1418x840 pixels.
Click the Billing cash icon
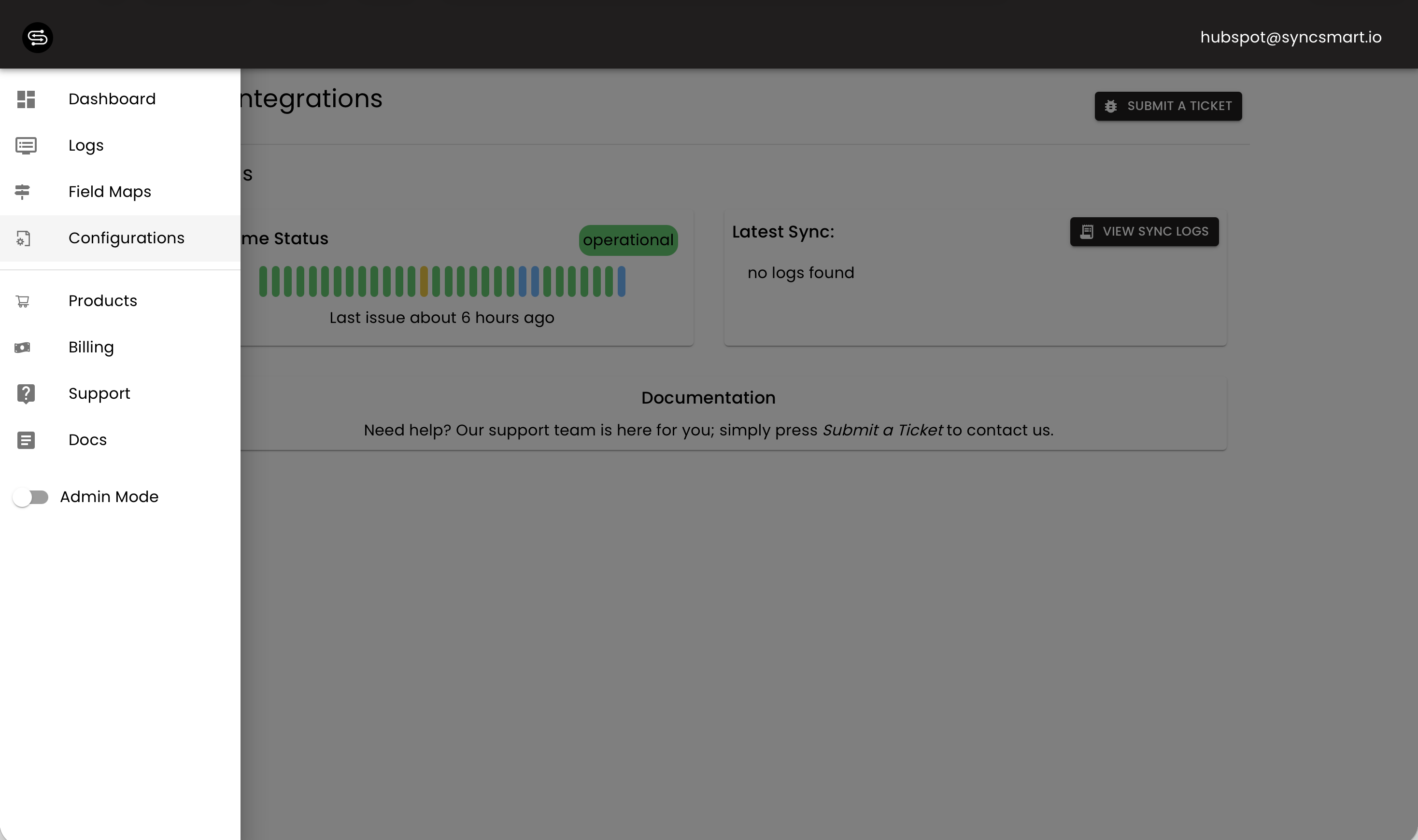[23, 348]
